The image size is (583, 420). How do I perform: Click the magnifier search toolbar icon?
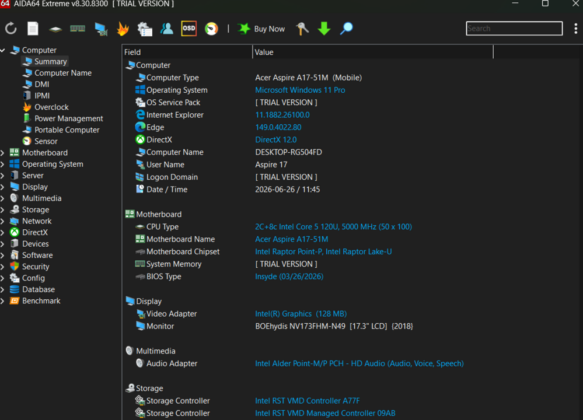pos(346,29)
